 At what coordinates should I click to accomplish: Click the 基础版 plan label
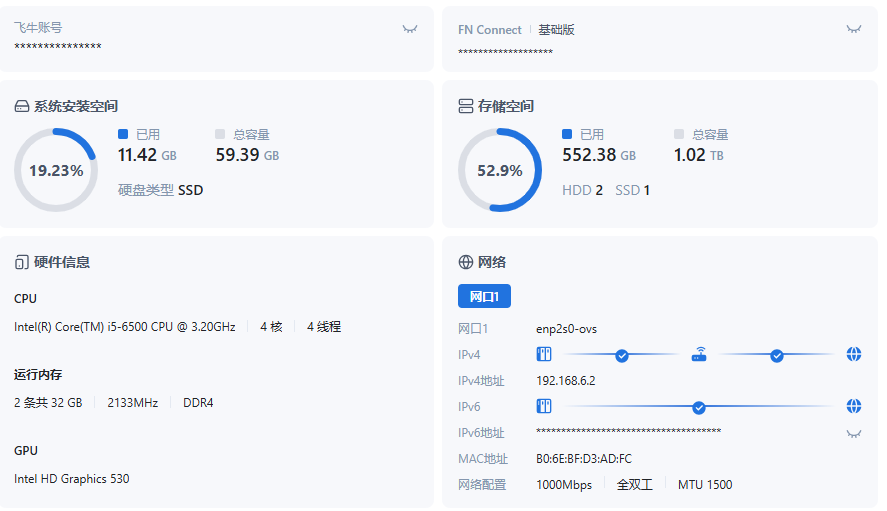click(x=556, y=29)
